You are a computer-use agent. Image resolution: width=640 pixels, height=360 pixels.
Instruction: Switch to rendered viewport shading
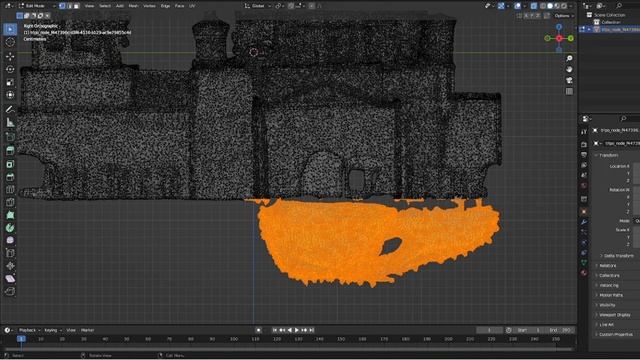564,6
